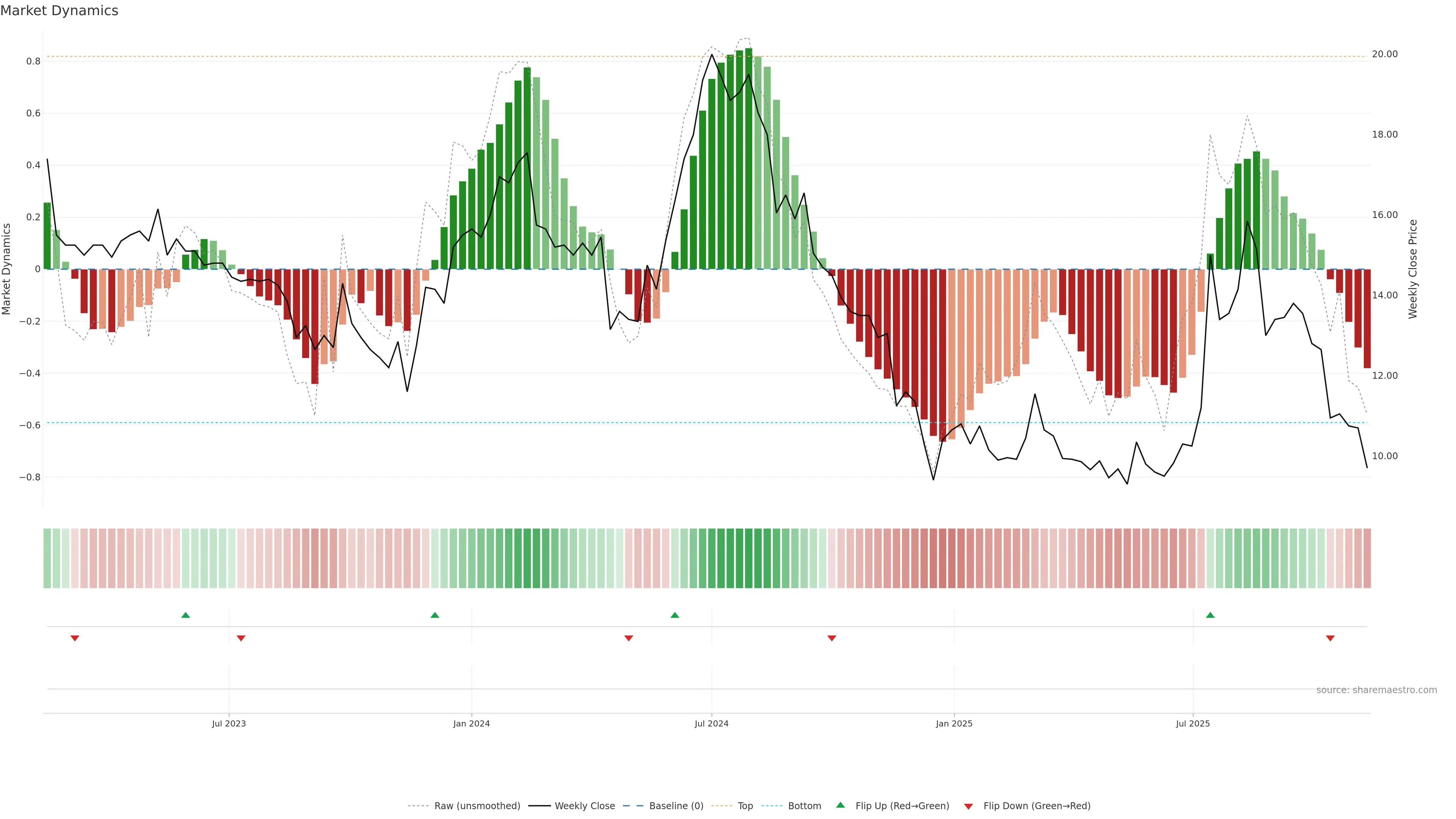1456x819 pixels.
Task: Toggle the Weekly Close legend entry
Action: point(584,805)
